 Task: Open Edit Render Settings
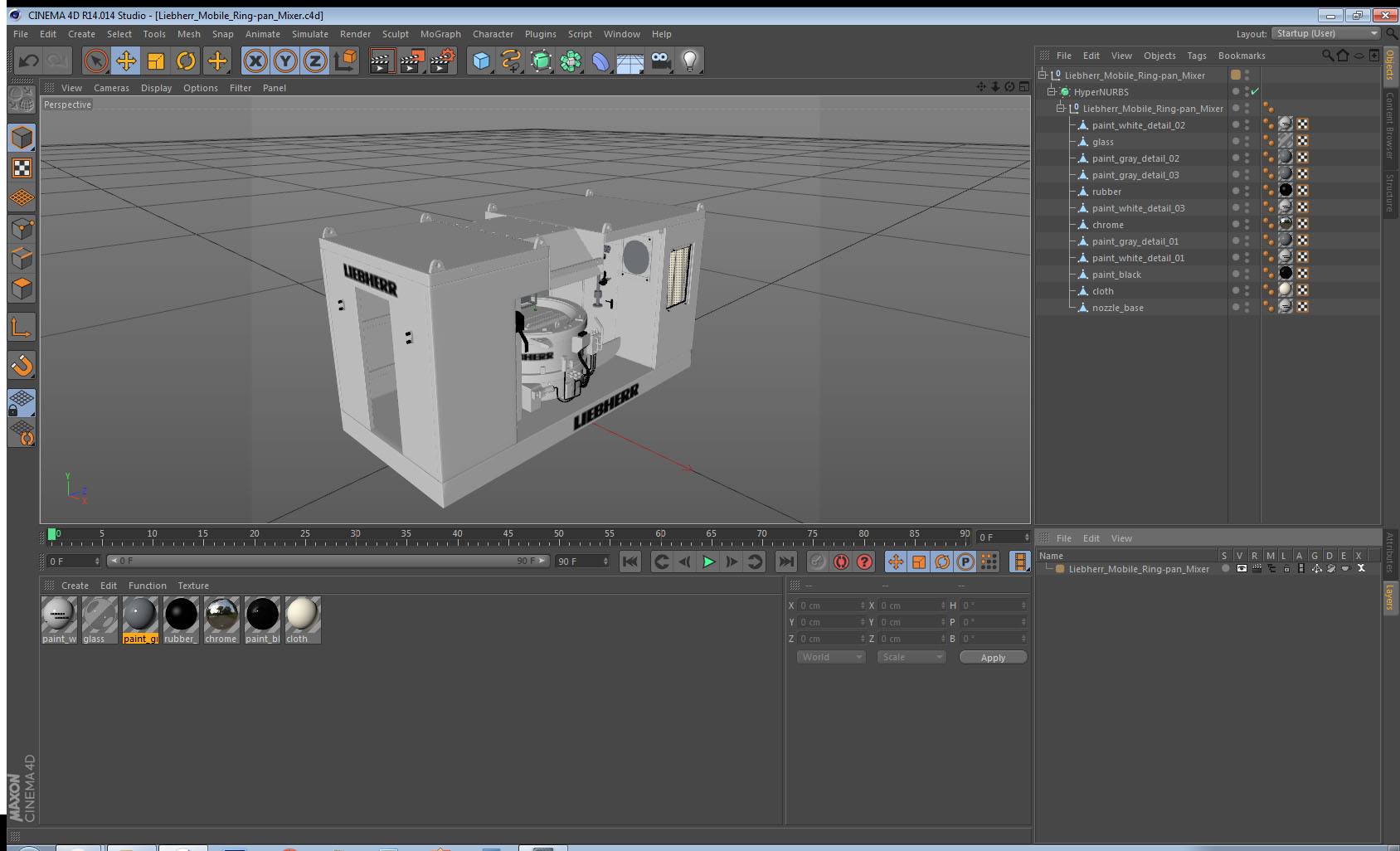pyautogui.click(x=443, y=61)
